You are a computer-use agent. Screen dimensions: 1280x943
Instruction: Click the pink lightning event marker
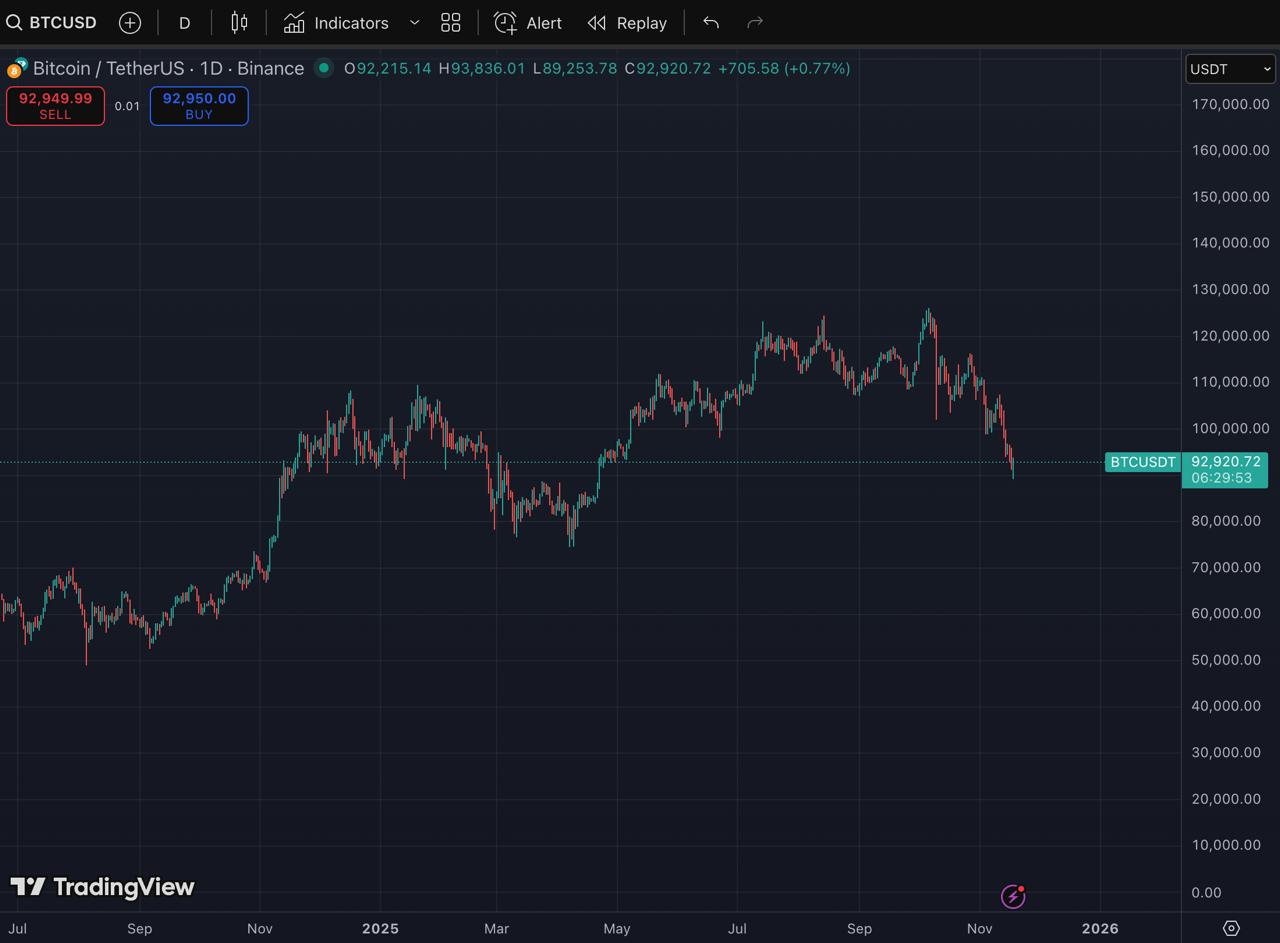click(x=1013, y=896)
